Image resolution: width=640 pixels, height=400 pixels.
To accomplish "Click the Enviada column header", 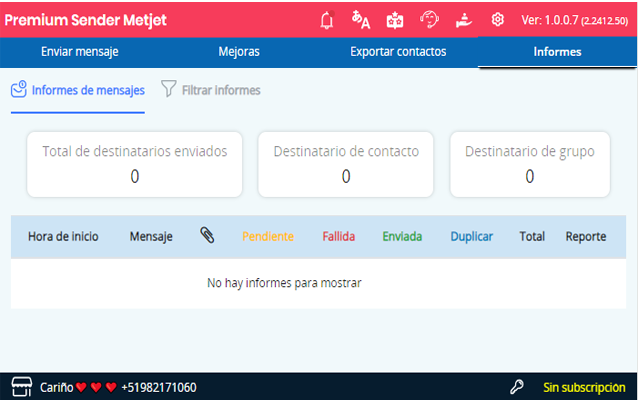I will 402,236.
